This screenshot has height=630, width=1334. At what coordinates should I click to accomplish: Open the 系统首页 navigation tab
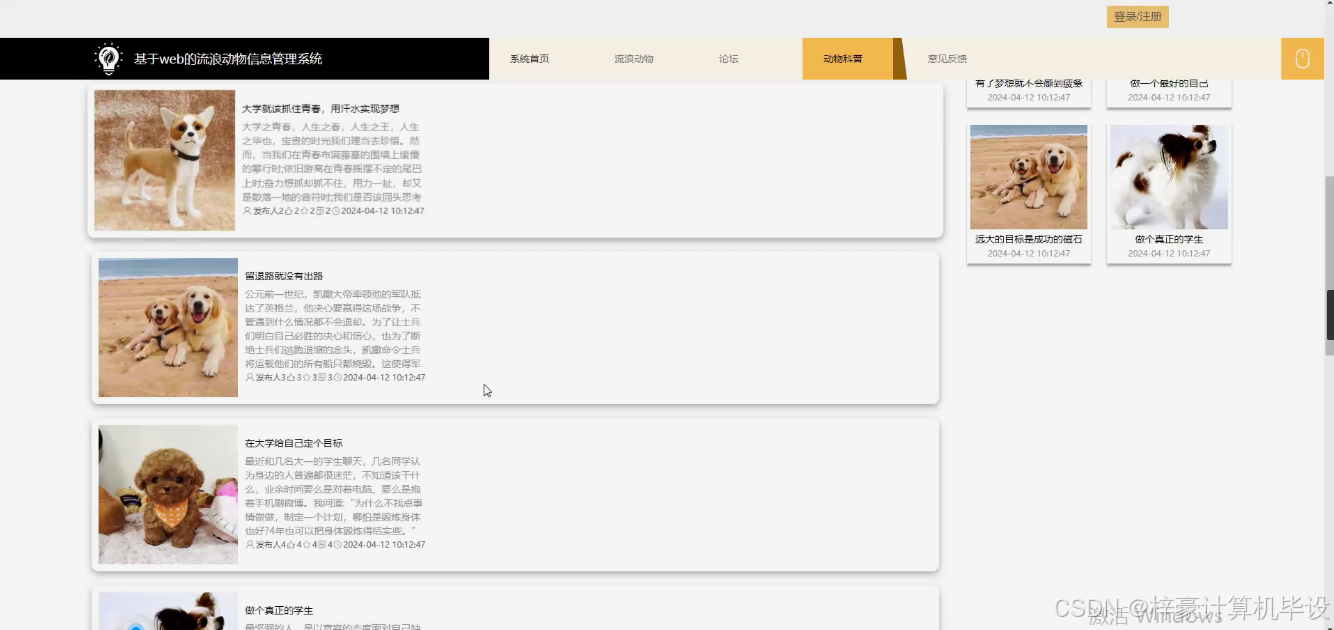tap(529, 59)
